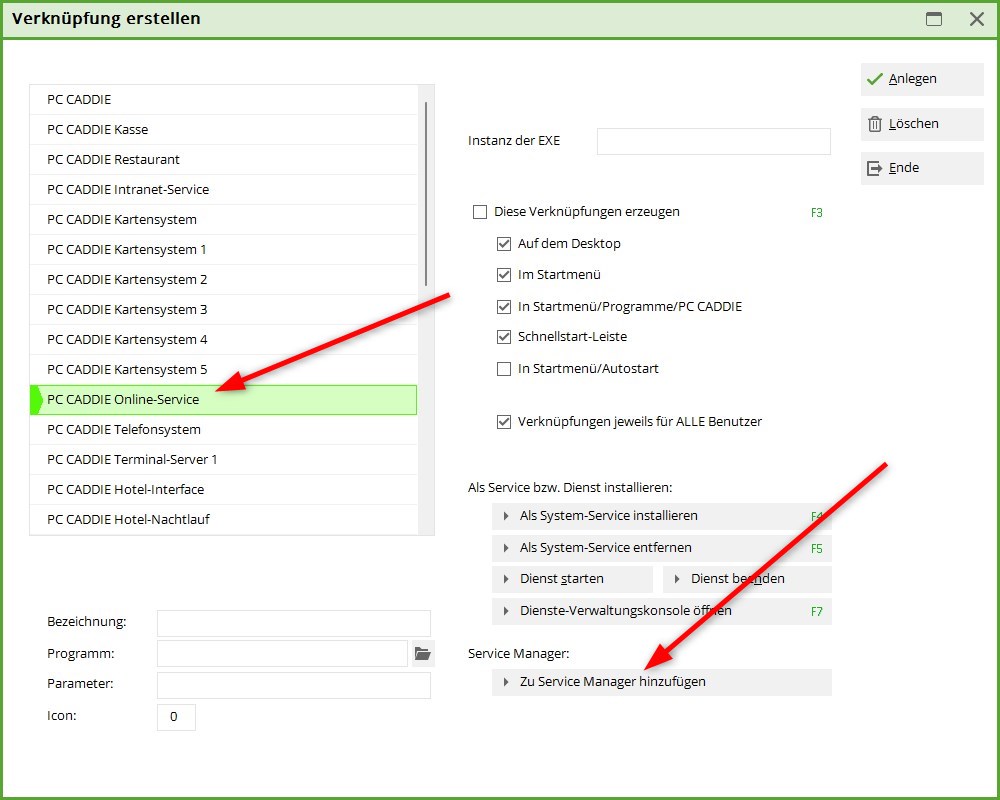Click the folder browse icon beside Programm

[x=422, y=654]
